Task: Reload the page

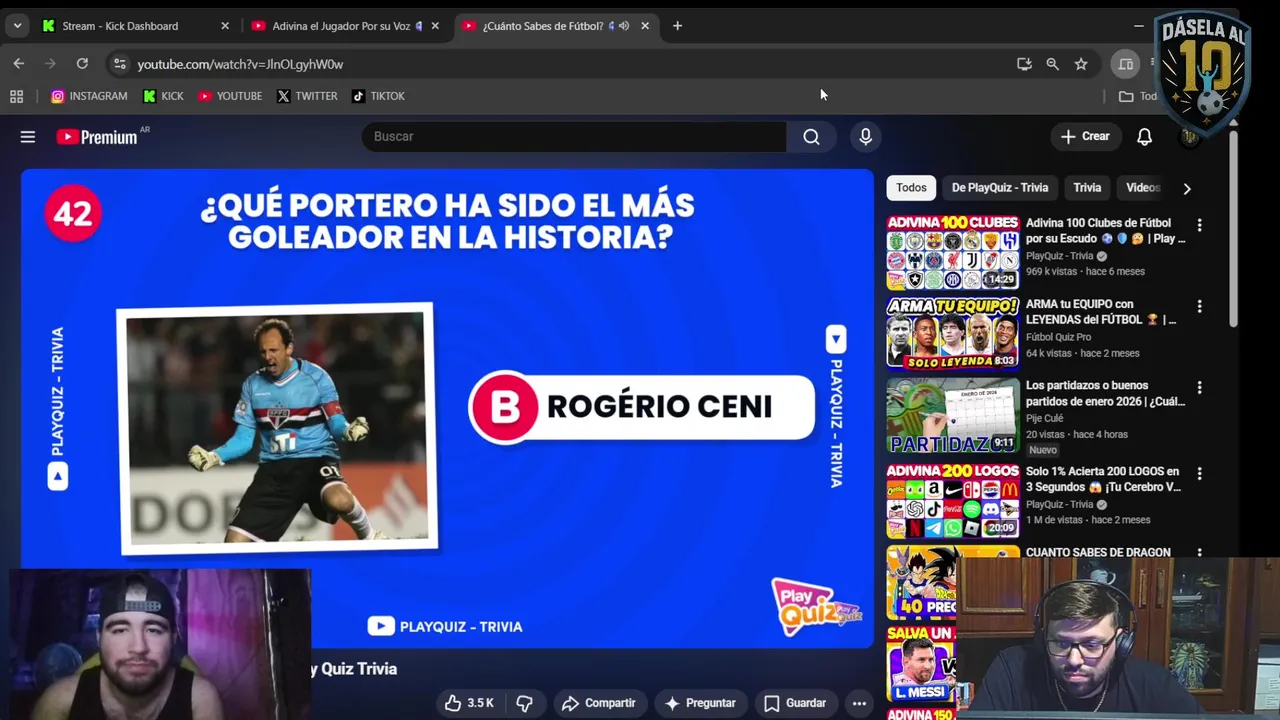Action: (82, 64)
